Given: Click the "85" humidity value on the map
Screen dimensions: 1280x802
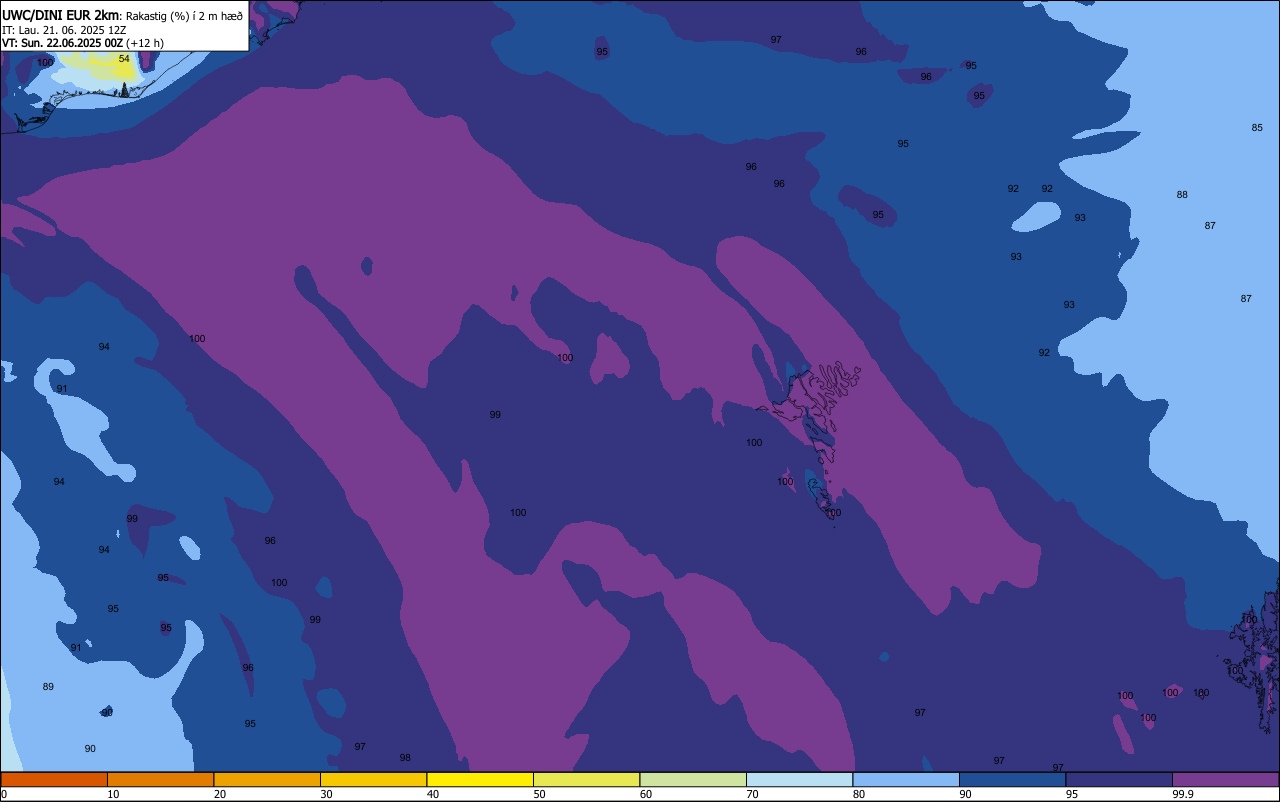Looking at the screenshot, I should (1257, 128).
